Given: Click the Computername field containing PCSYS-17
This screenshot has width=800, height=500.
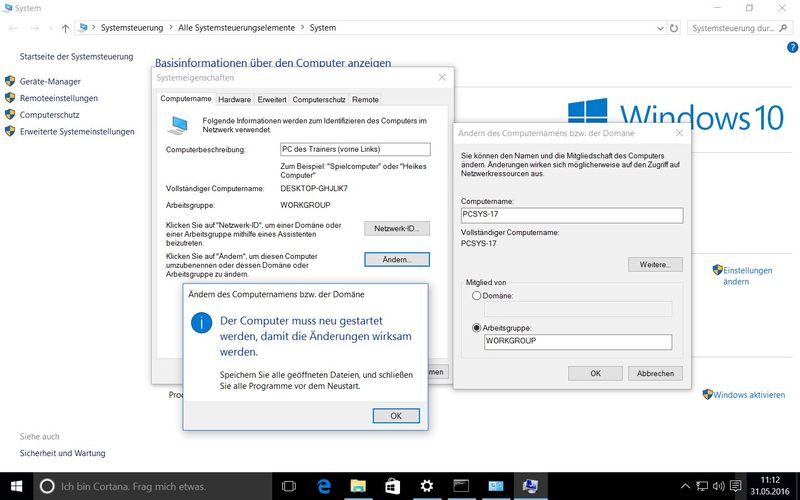Looking at the screenshot, I should [x=571, y=215].
